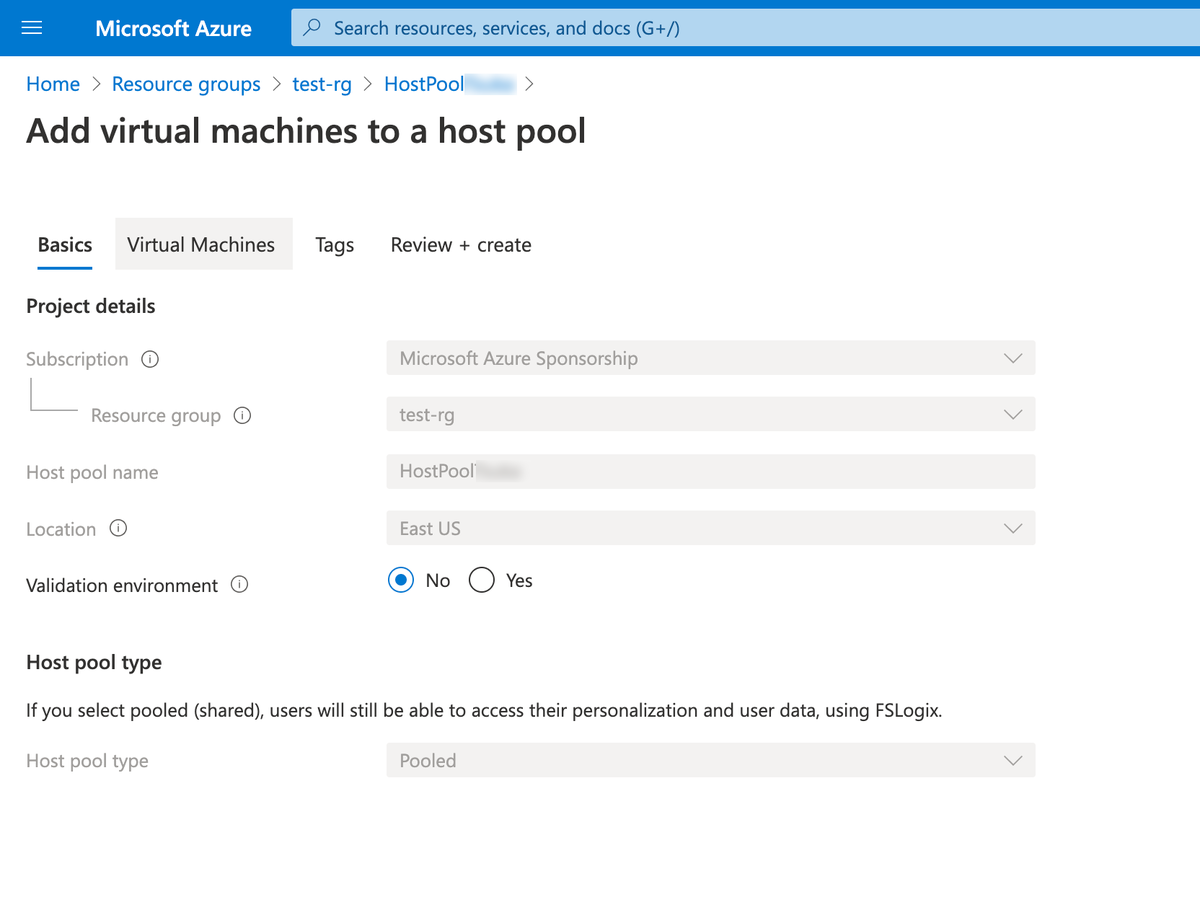Click the Project details heading
1200x897 pixels.
pos(91,306)
